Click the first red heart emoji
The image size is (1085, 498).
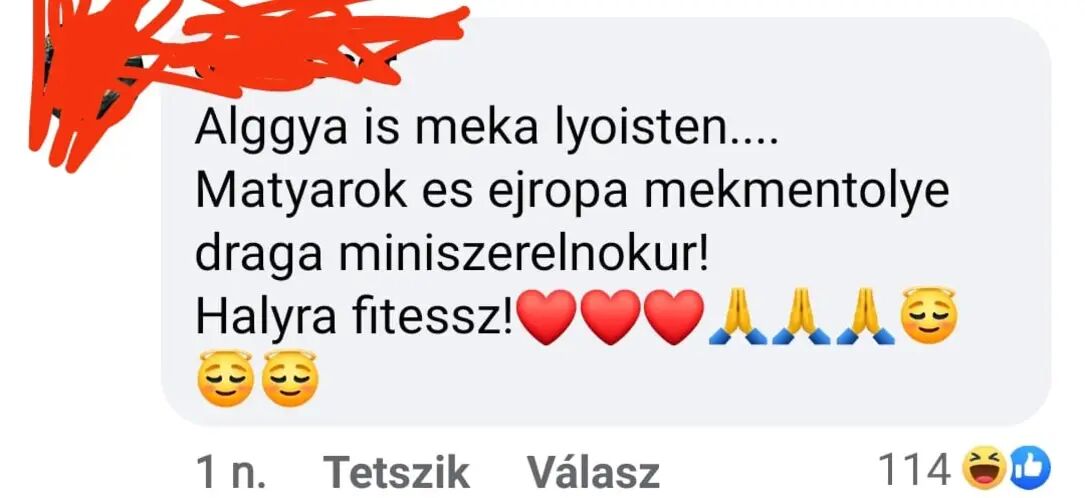[547, 317]
